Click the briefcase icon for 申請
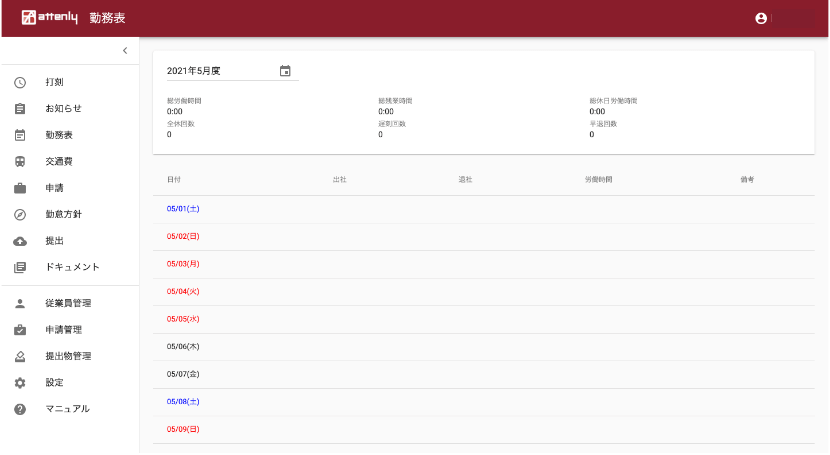Image resolution: width=830 pixels, height=455 pixels. (20, 188)
